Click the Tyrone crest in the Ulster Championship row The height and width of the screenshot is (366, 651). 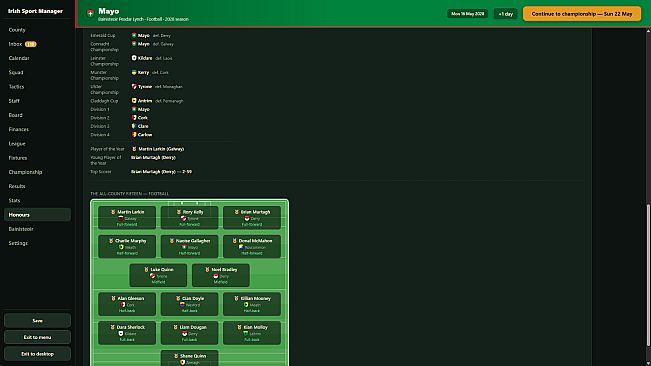pyautogui.click(x=134, y=86)
